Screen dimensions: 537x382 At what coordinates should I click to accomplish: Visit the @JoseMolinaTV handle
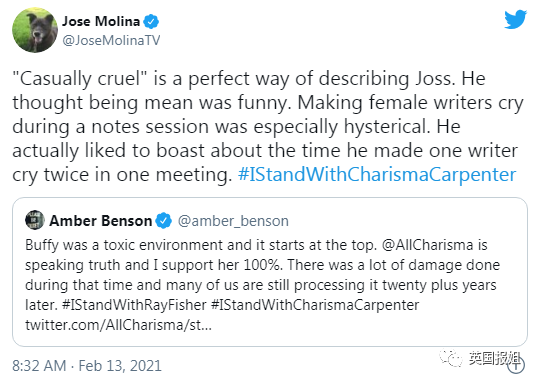coord(111,40)
